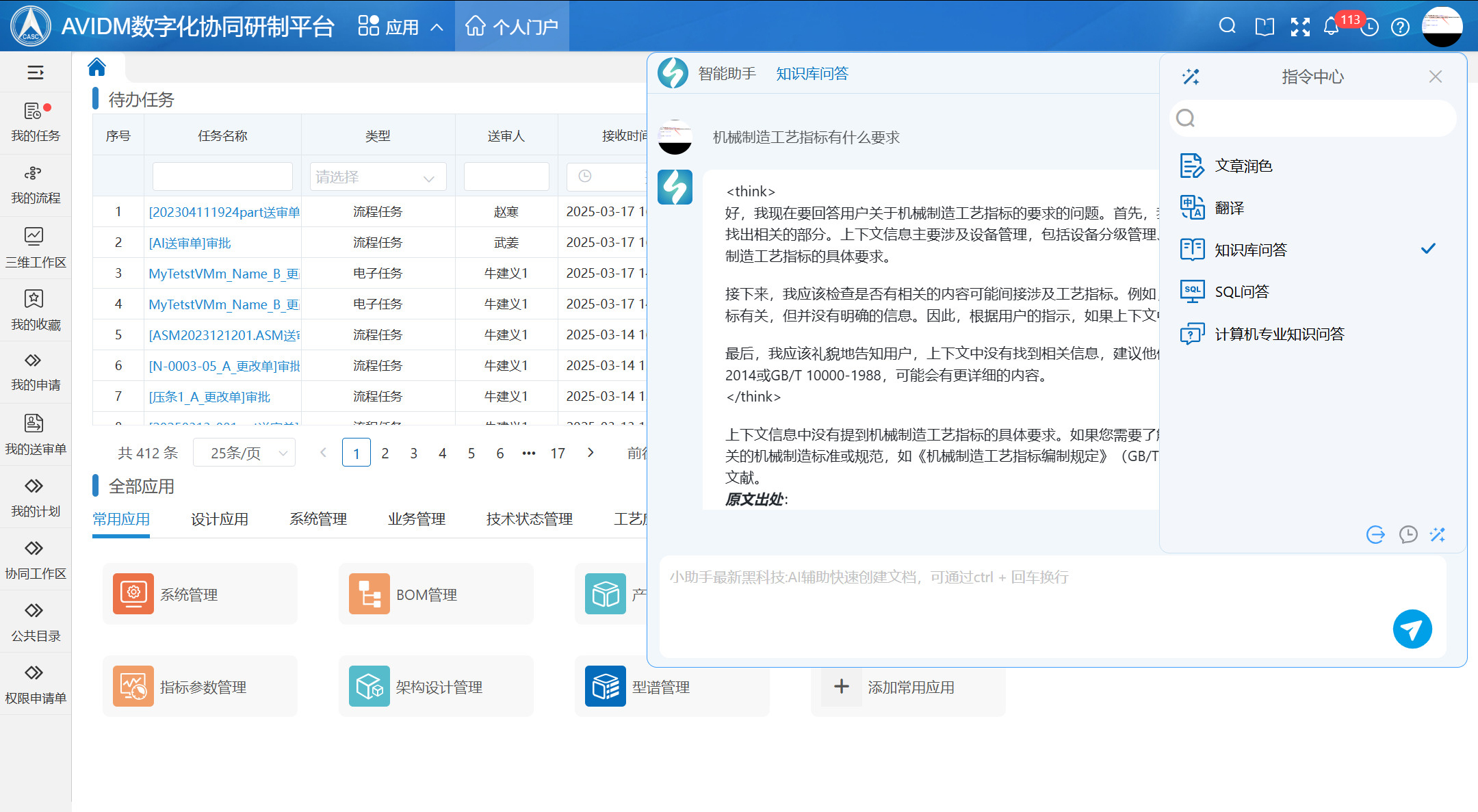The height and width of the screenshot is (812, 1478).
Task: Click the send message paper plane icon
Action: click(x=1412, y=629)
